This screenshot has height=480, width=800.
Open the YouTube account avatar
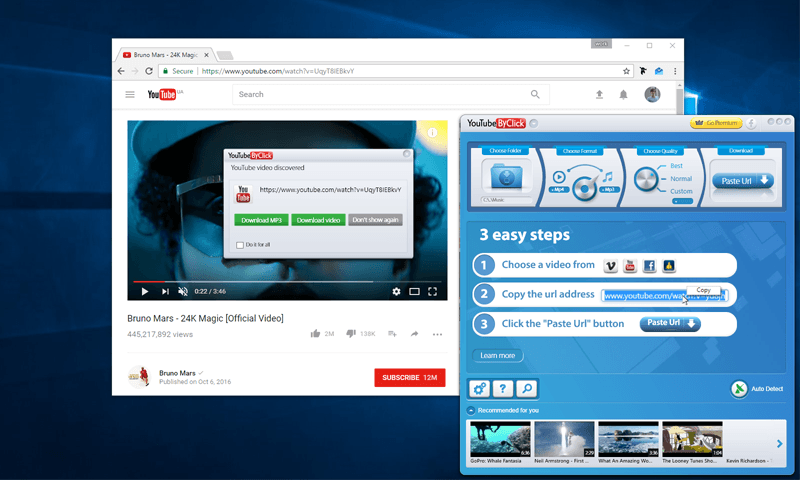pos(652,94)
